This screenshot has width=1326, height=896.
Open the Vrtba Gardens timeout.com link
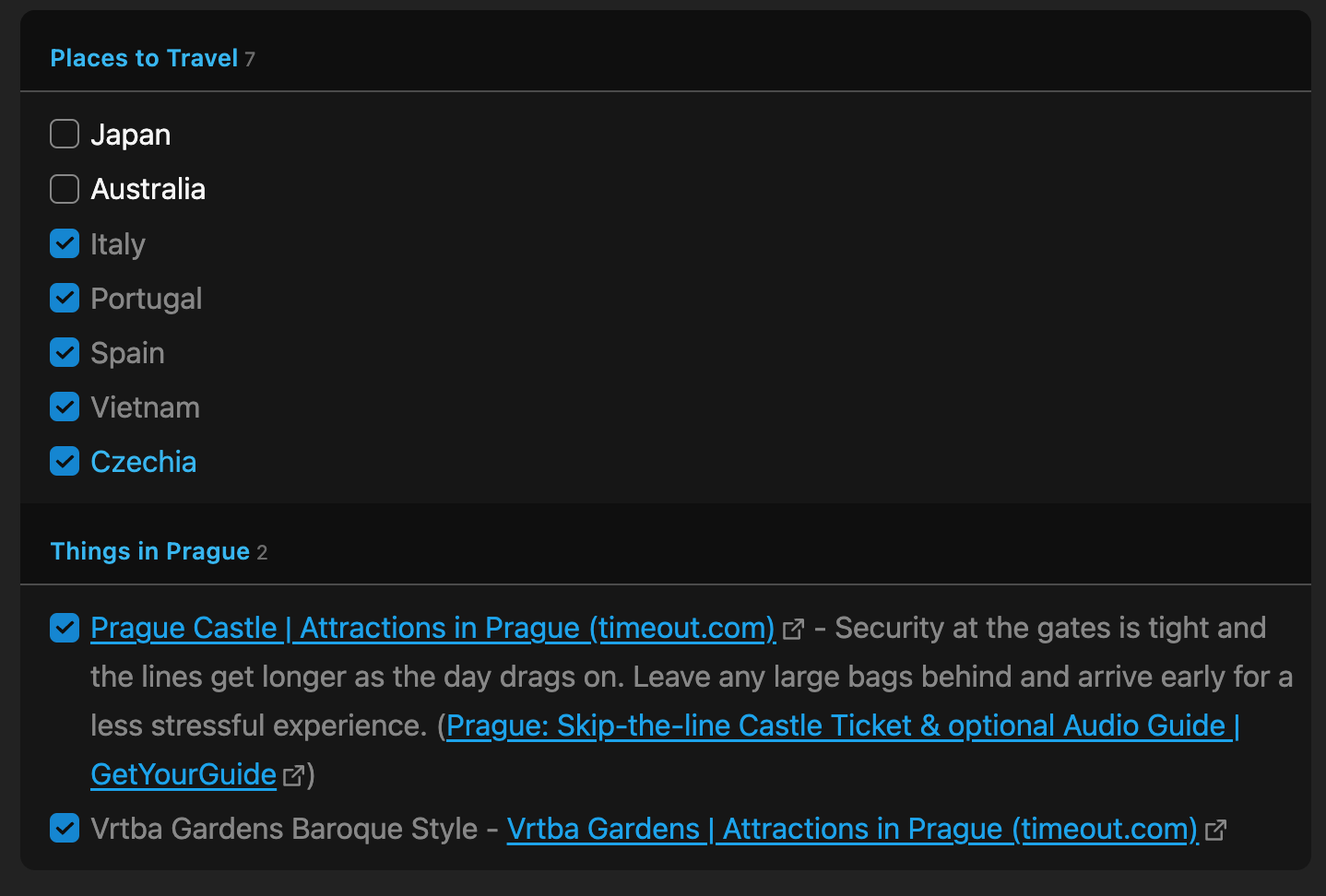pos(853,829)
